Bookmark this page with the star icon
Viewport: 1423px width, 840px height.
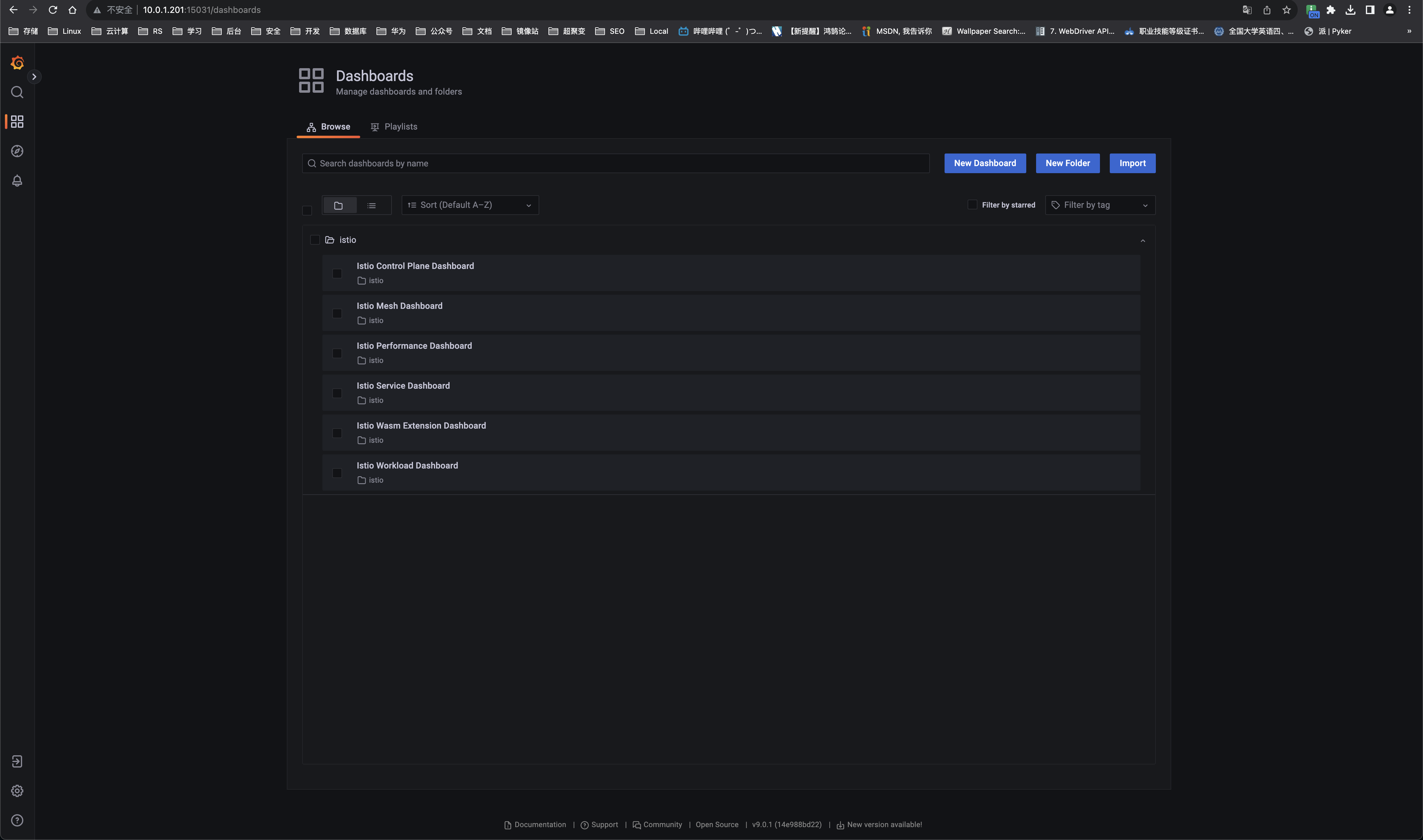pos(1287,10)
